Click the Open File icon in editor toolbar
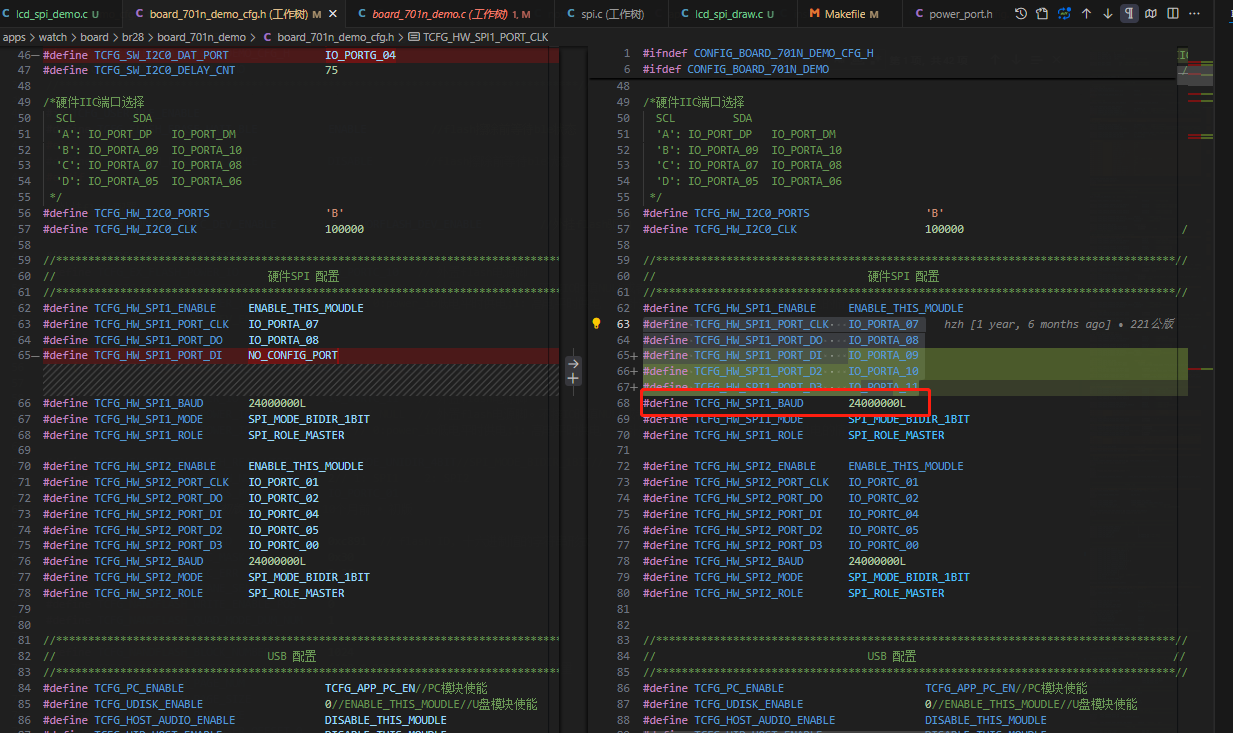Screen dimensions: 1233x733 1042,14
